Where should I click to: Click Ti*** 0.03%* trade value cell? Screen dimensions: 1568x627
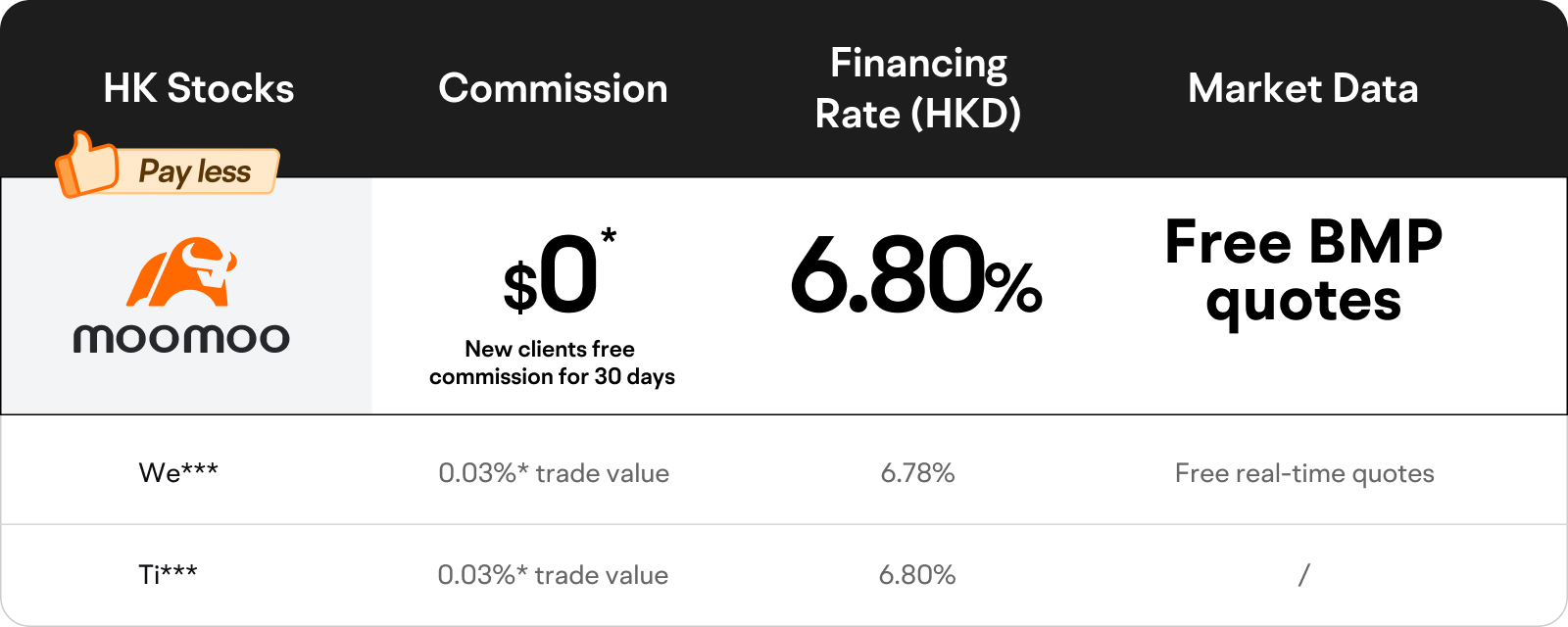(553, 575)
